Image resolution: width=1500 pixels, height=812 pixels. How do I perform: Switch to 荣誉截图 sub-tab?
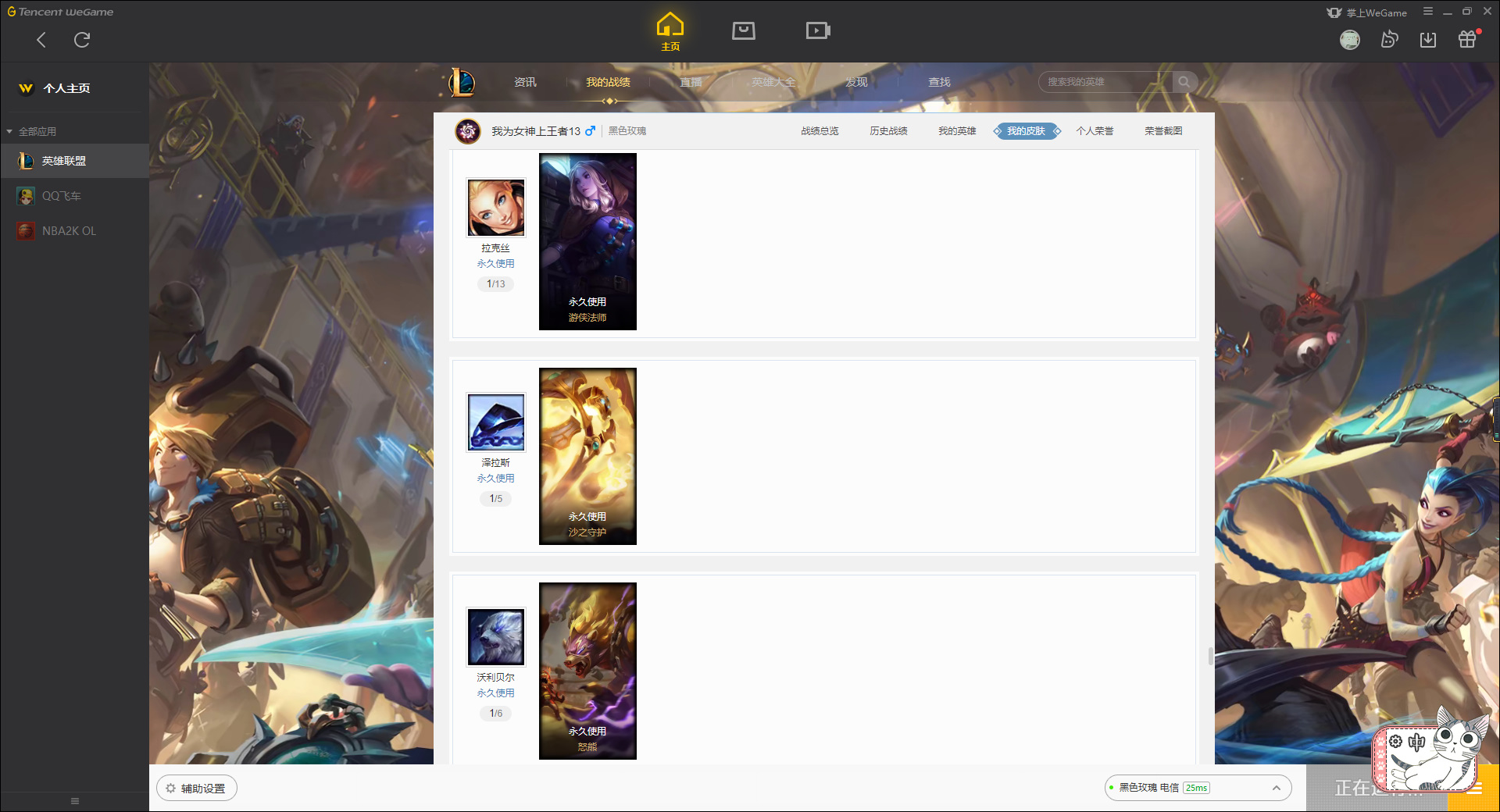click(x=1163, y=131)
